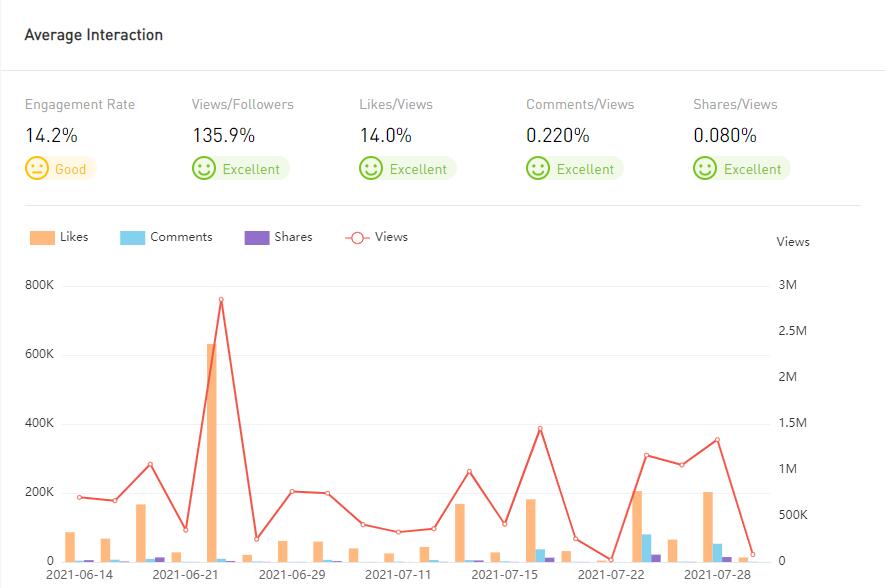Toggle the Views line via its legend label
The width and height of the screenshot is (885, 588).
(x=391, y=237)
